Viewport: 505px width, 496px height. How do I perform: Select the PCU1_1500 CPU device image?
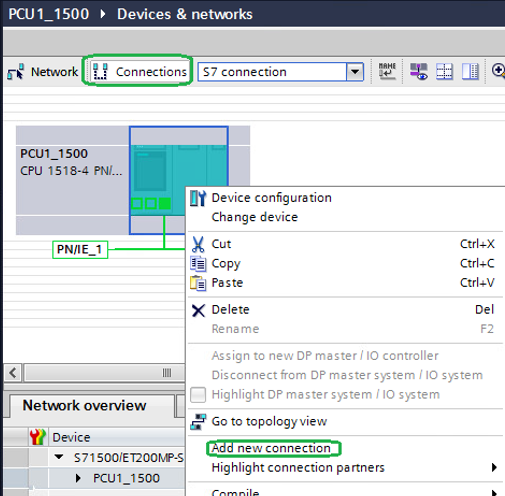[x=179, y=180]
